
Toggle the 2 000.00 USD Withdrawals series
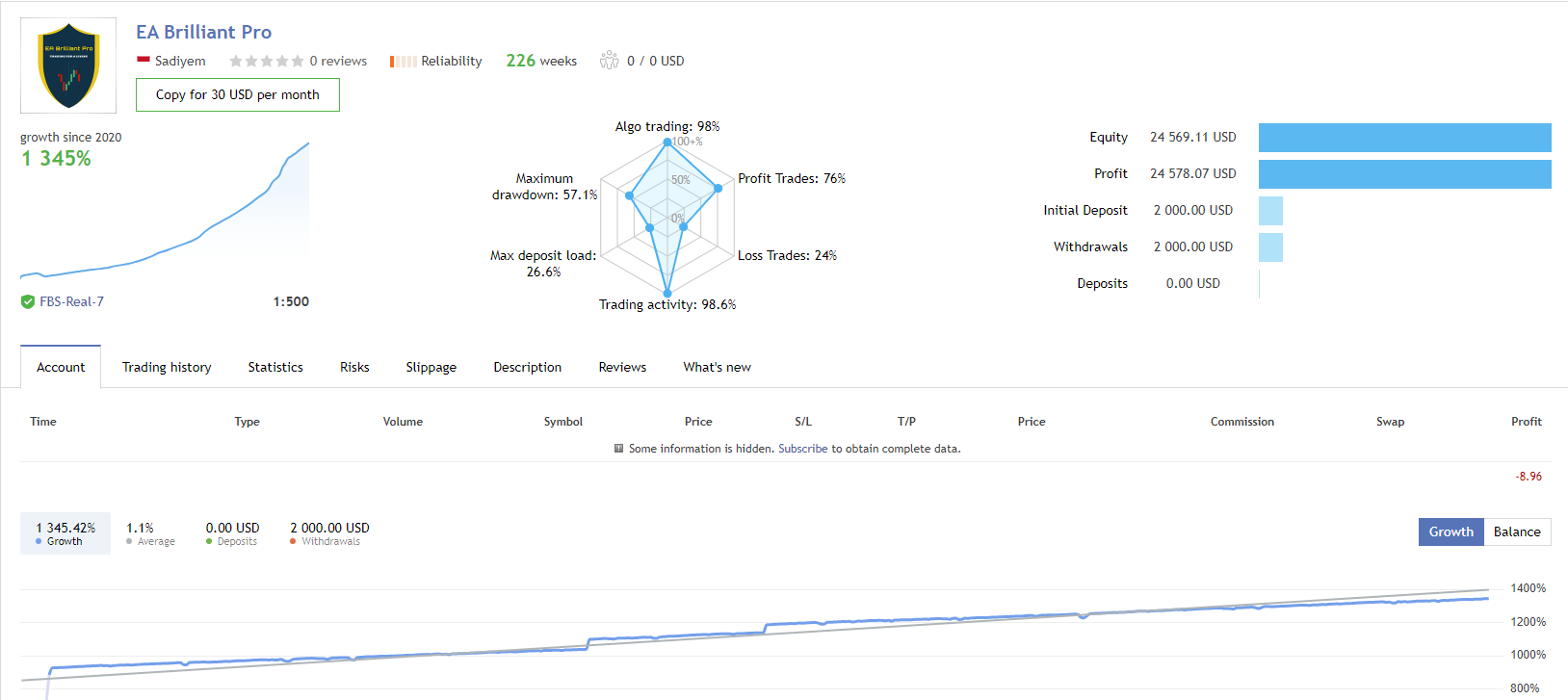click(x=329, y=533)
